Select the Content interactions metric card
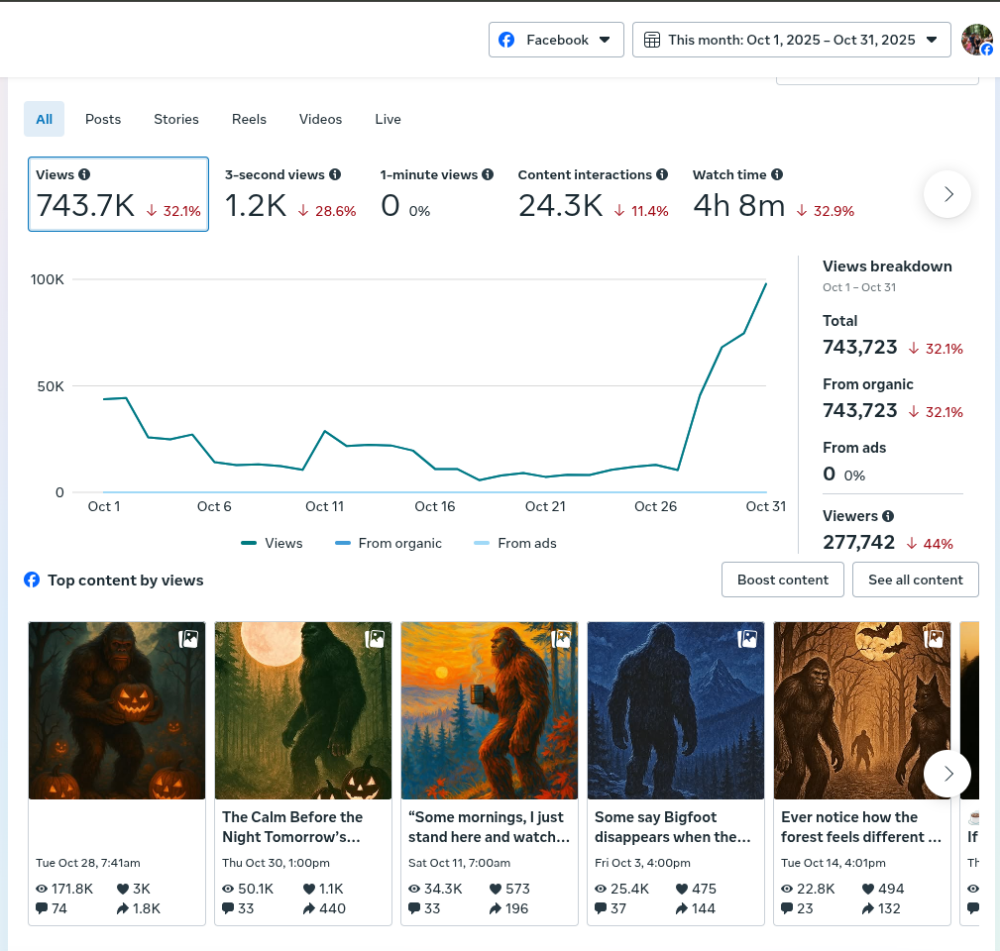The width and height of the screenshot is (1000, 951). coord(593,194)
